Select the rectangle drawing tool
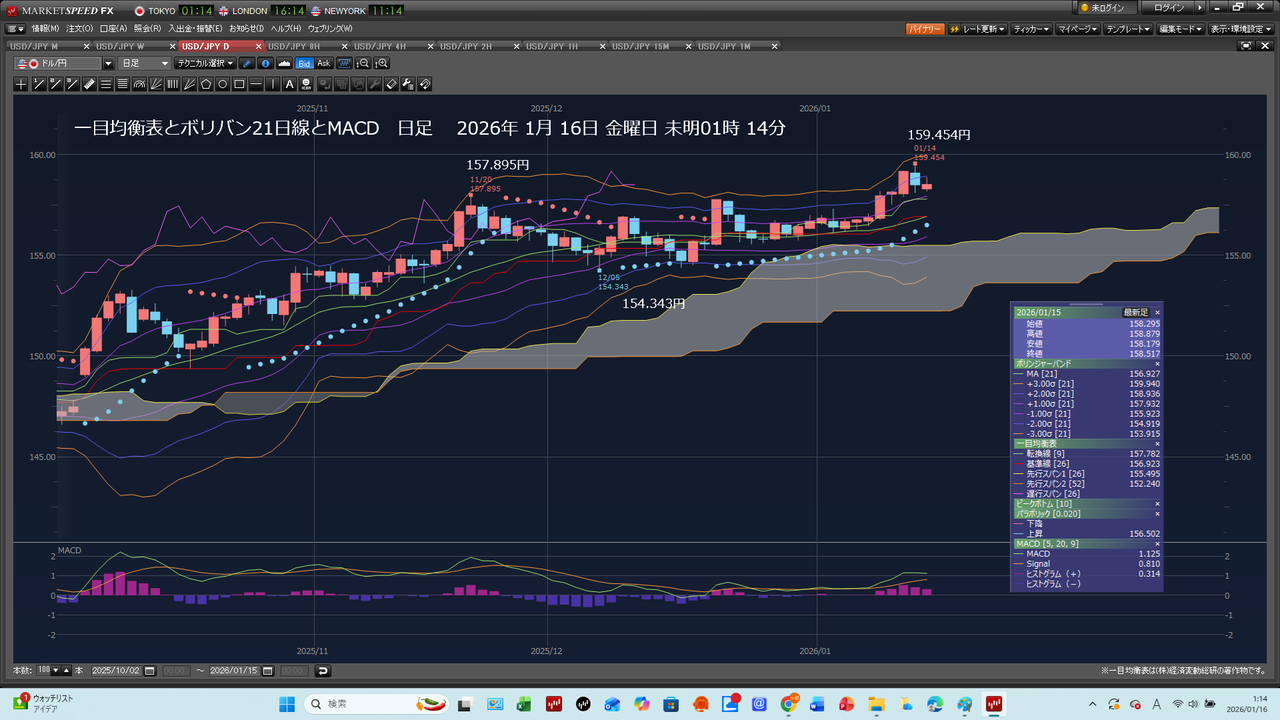Image resolution: width=1280 pixels, height=720 pixels. click(x=240, y=84)
